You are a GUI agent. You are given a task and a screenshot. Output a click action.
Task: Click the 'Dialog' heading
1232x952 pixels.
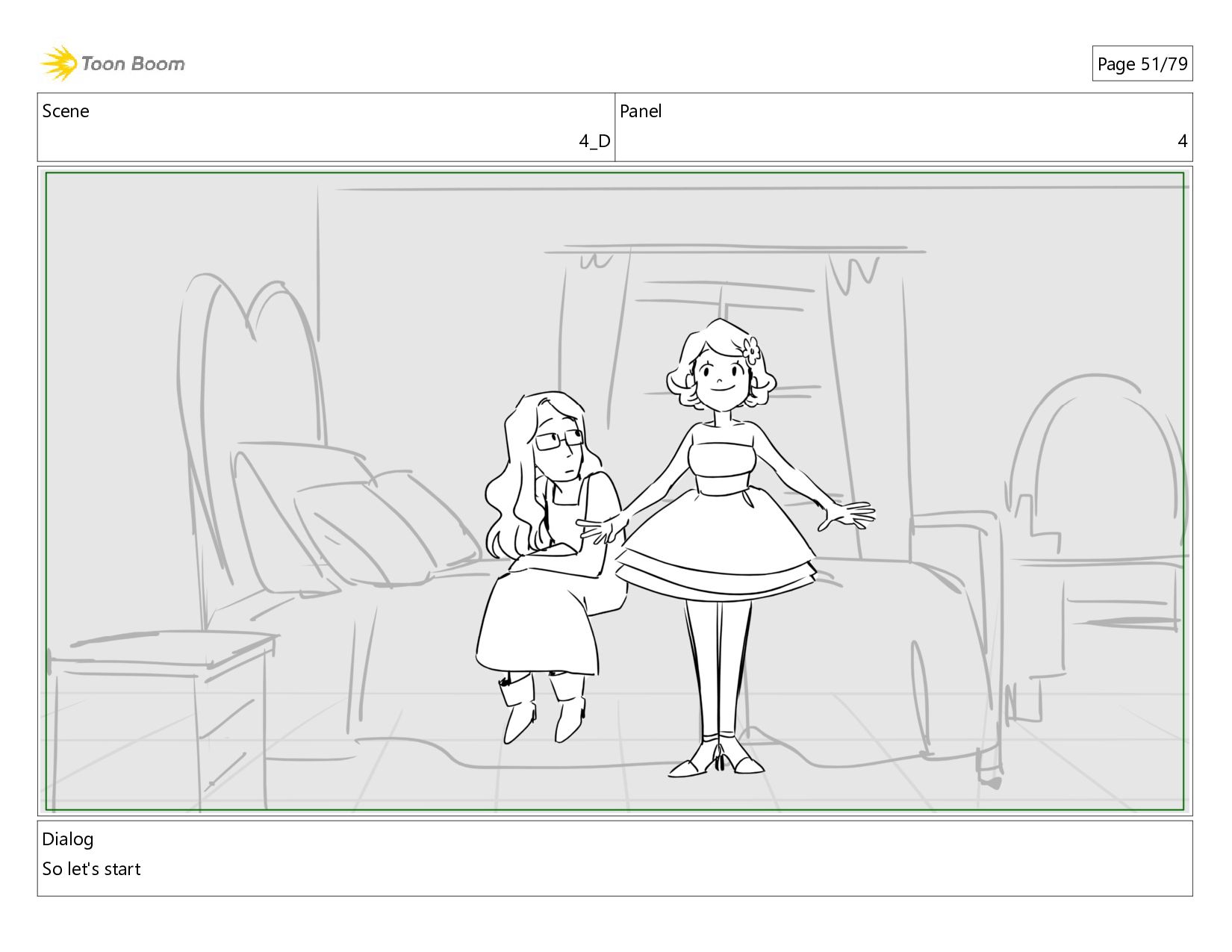pyautogui.click(x=68, y=839)
